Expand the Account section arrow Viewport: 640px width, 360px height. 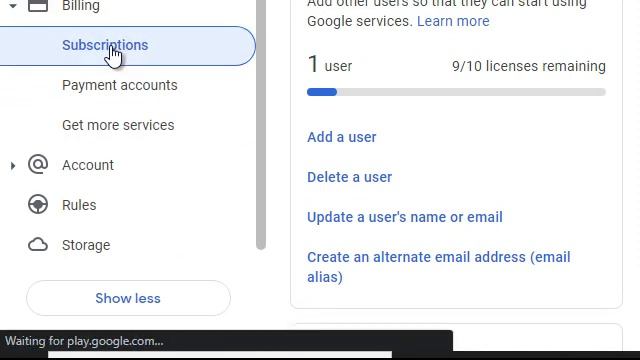pos(13,165)
